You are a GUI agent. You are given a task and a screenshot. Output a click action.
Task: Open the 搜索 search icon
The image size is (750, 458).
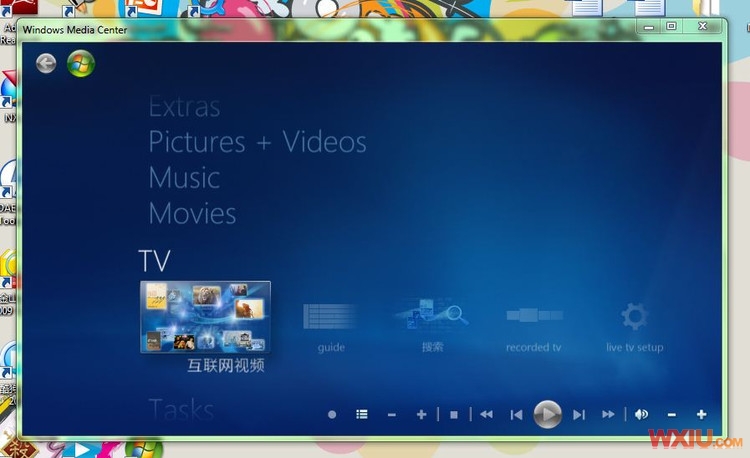(432, 314)
